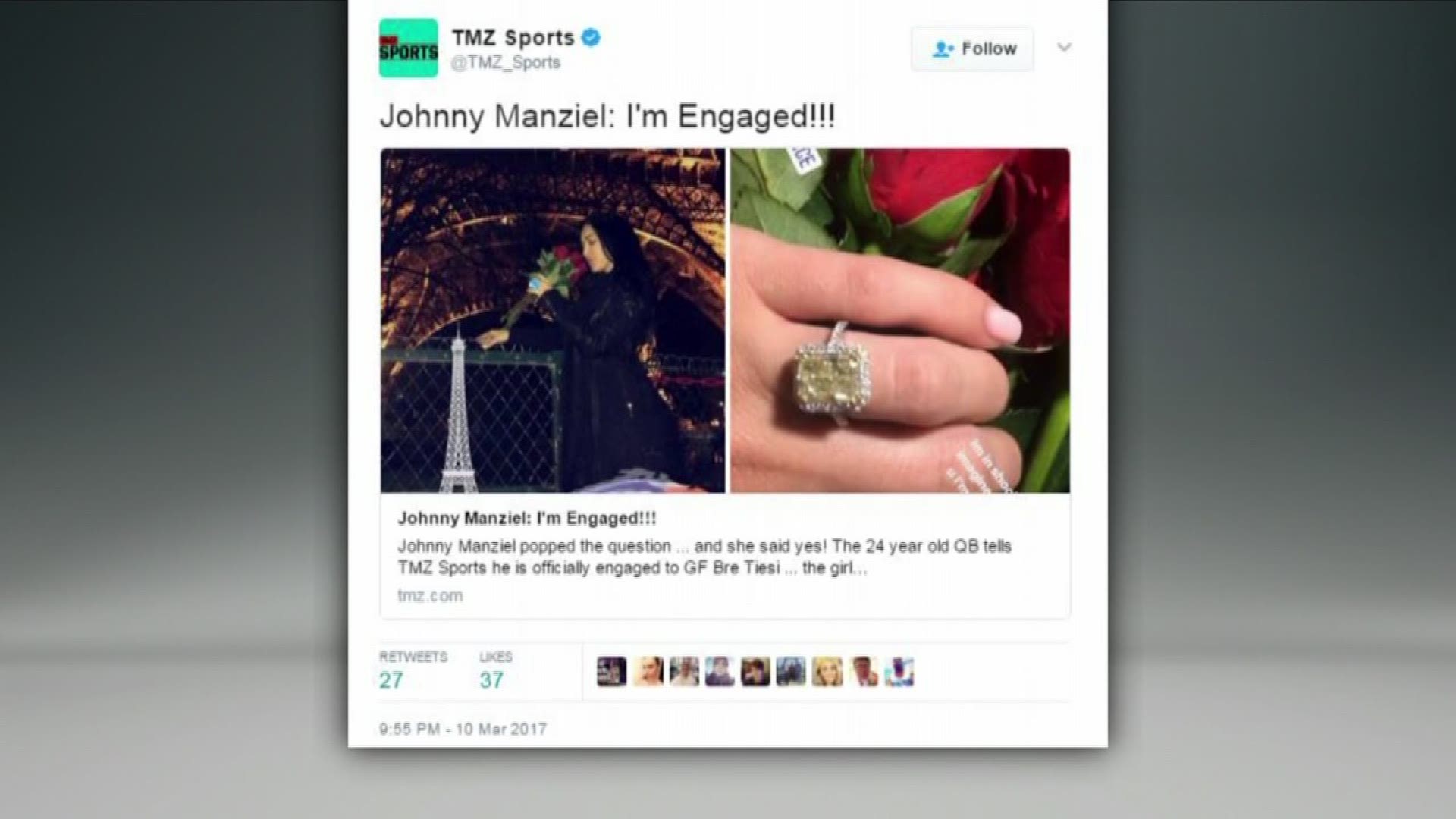
Task: Visit the tmz.com link
Action: [x=430, y=595]
